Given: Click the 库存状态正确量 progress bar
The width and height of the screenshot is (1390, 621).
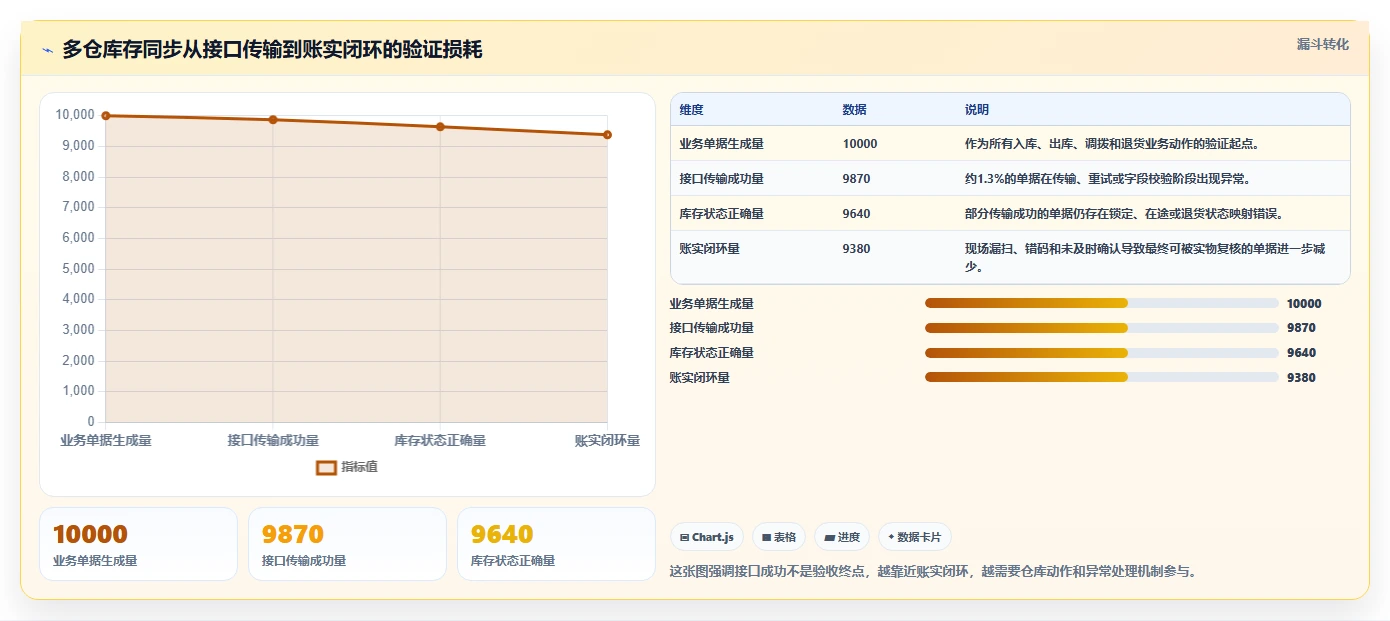Looking at the screenshot, I should (x=1102, y=353).
